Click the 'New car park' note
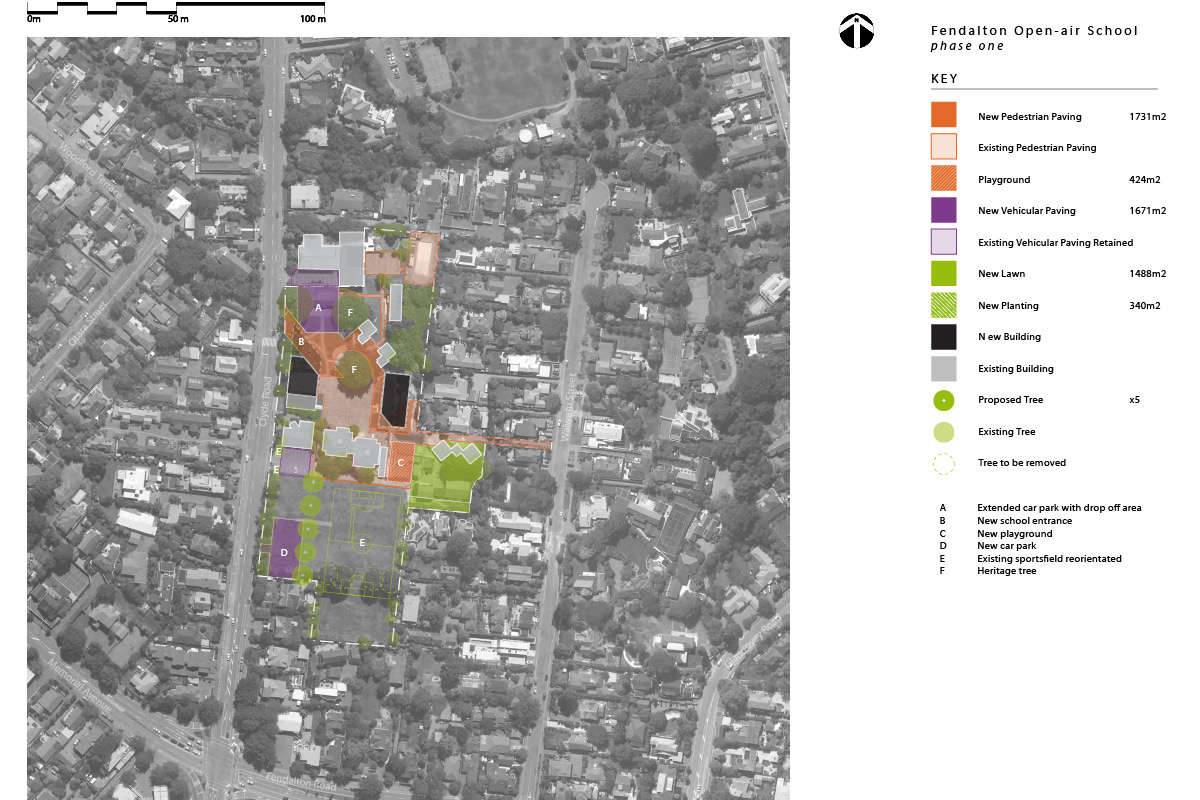Image resolution: width=1200 pixels, height=800 pixels. (x=1006, y=546)
